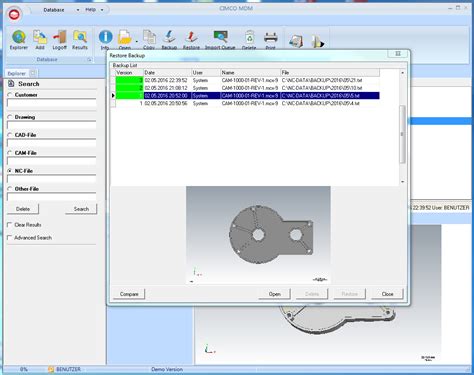Click the blue Info icon

coord(105,37)
